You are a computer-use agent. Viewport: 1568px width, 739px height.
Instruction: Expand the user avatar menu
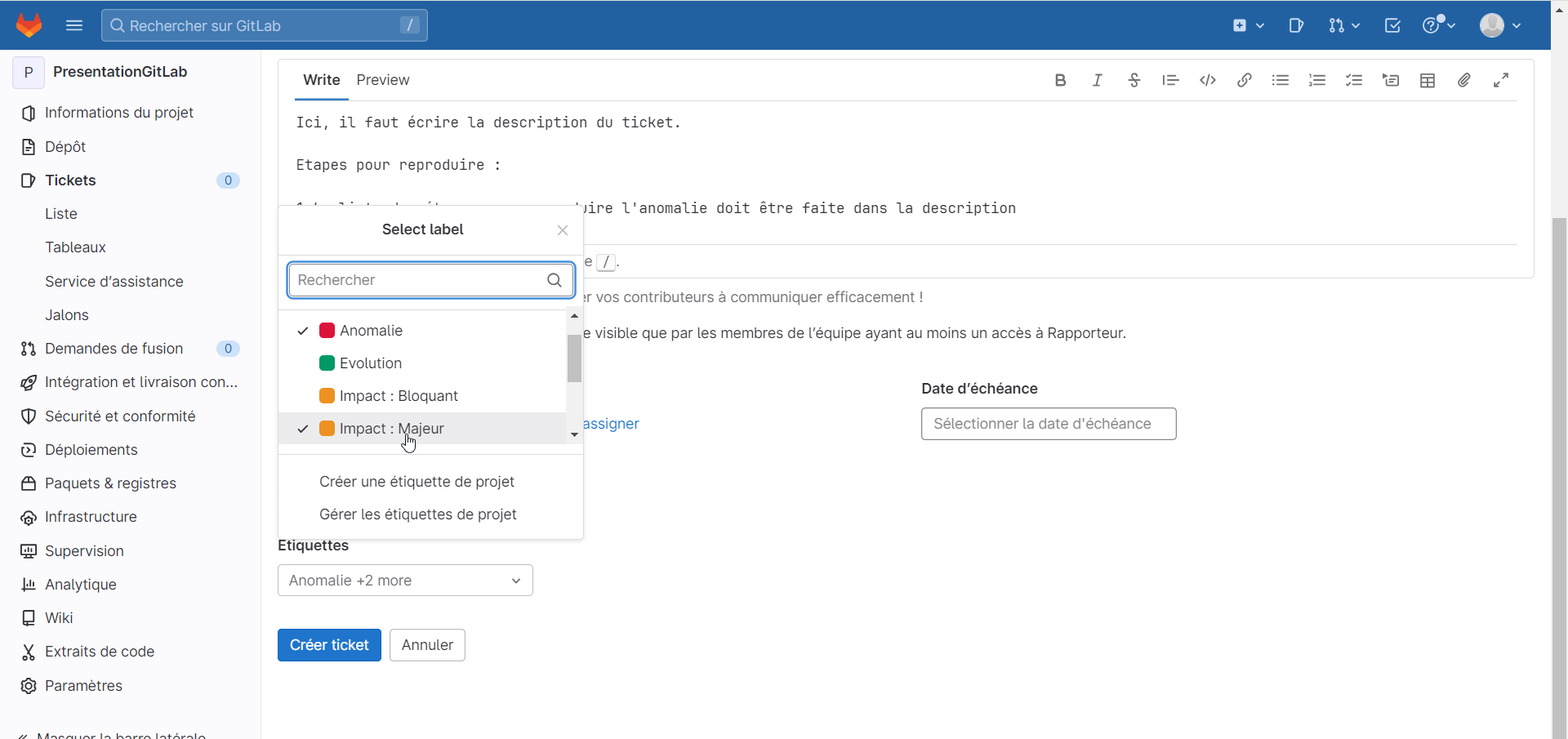pos(1499,25)
